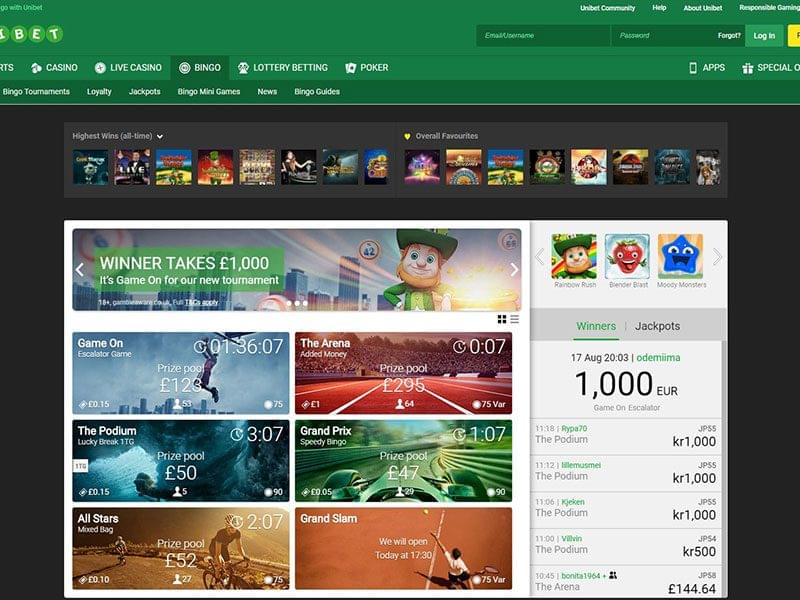
Task: Click the Log in button
Action: point(764,36)
